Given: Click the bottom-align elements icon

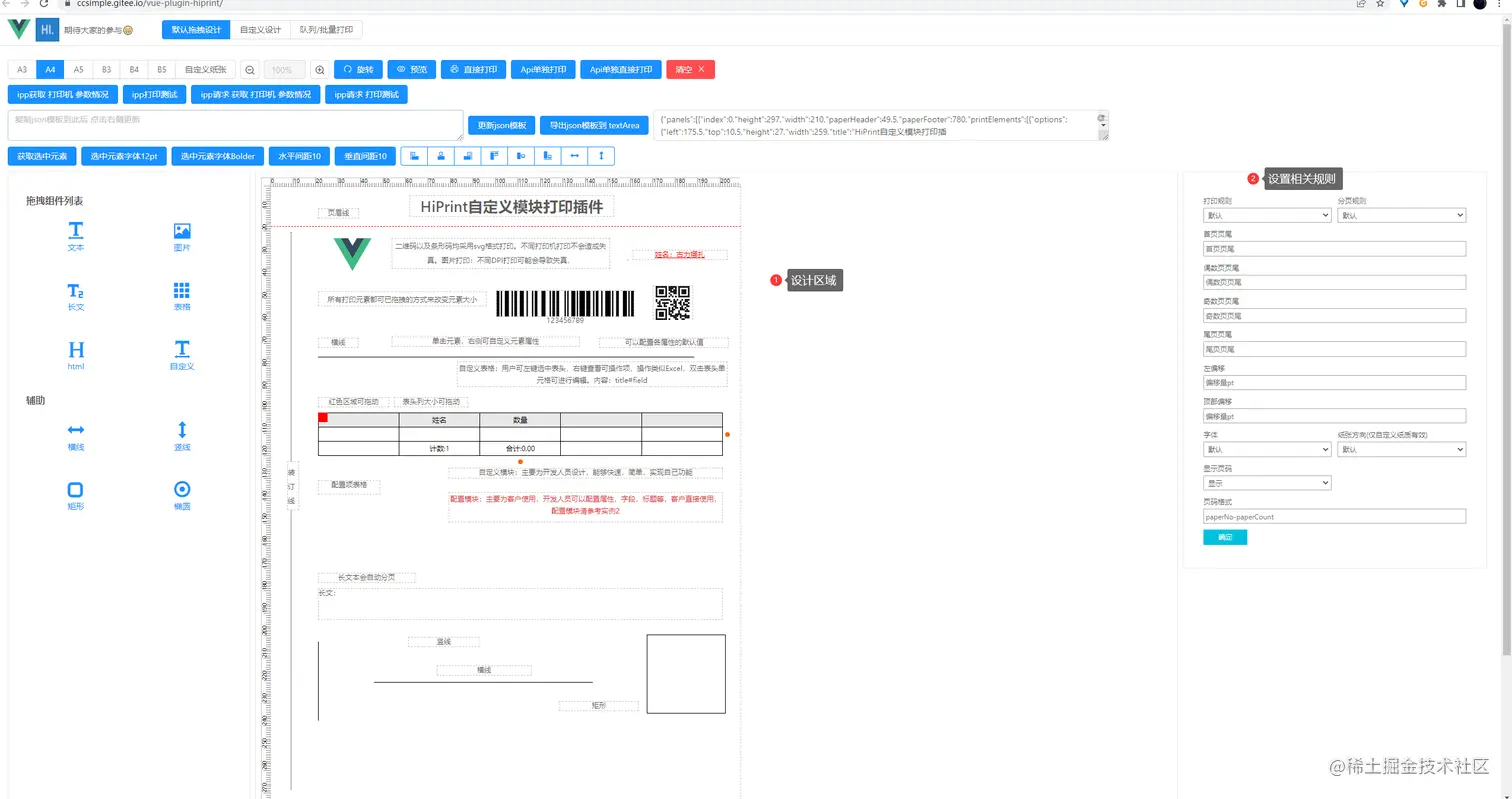Looking at the screenshot, I should [x=547, y=156].
